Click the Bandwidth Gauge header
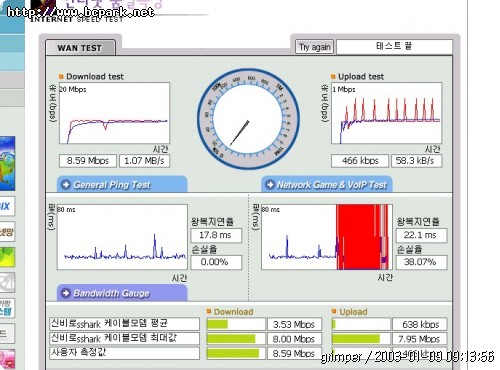Viewport: 500px width, 370px height. click(x=122, y=293)
